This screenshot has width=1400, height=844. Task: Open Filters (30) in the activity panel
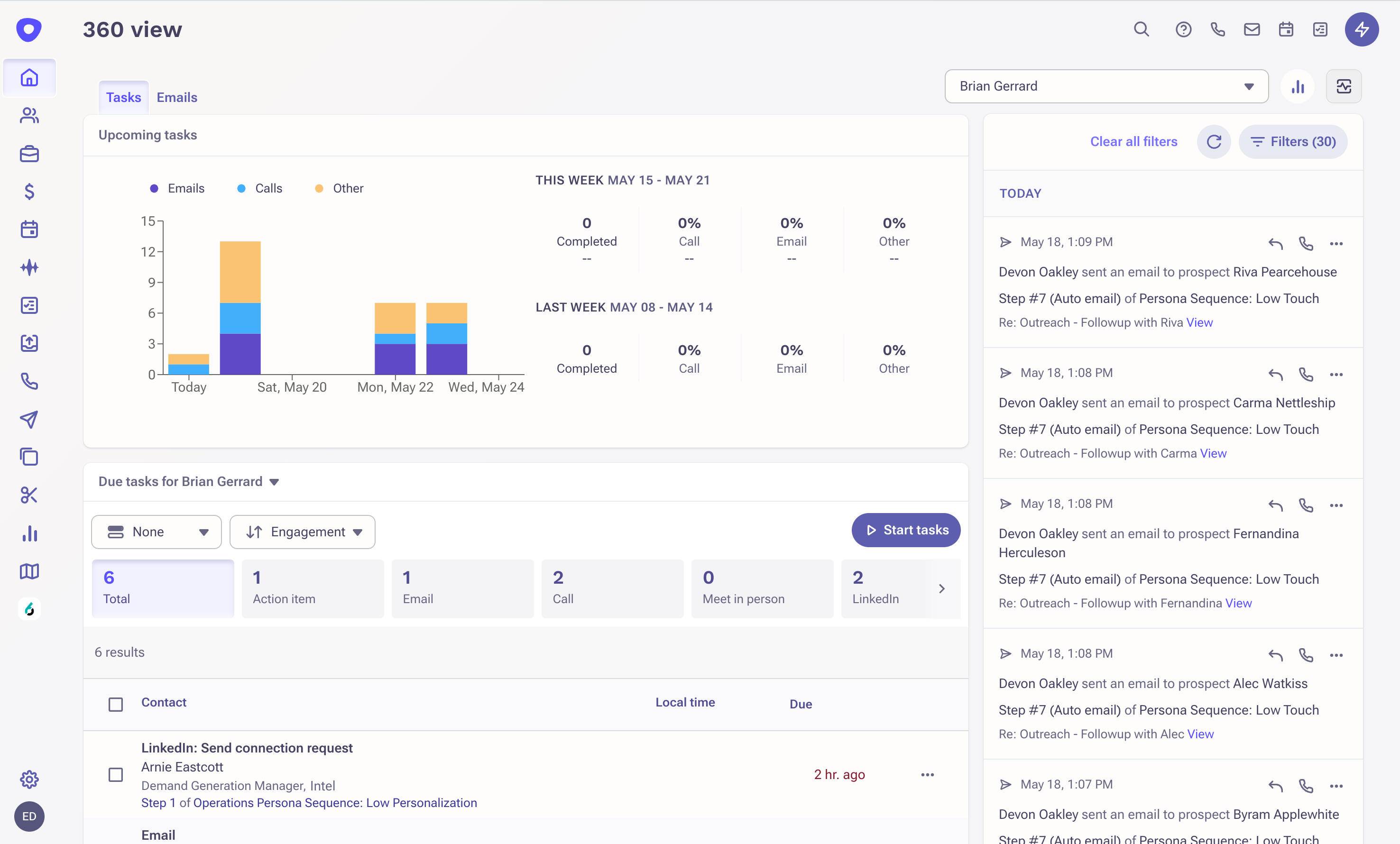point(1293,141)
